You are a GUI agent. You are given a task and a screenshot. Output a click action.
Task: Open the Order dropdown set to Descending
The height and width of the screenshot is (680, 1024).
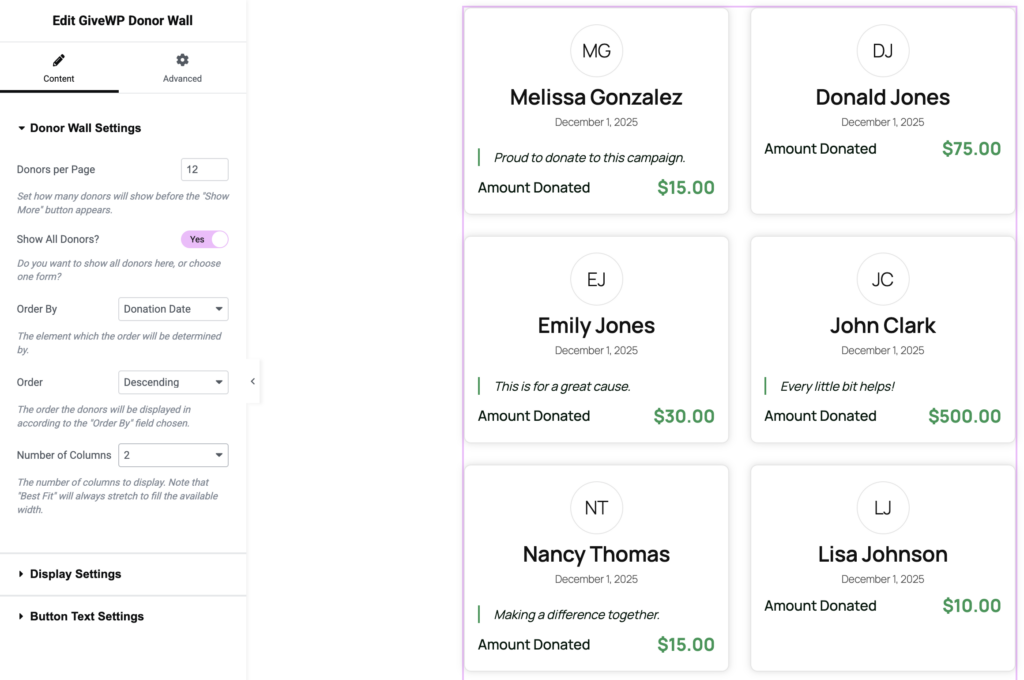point(173,382)
